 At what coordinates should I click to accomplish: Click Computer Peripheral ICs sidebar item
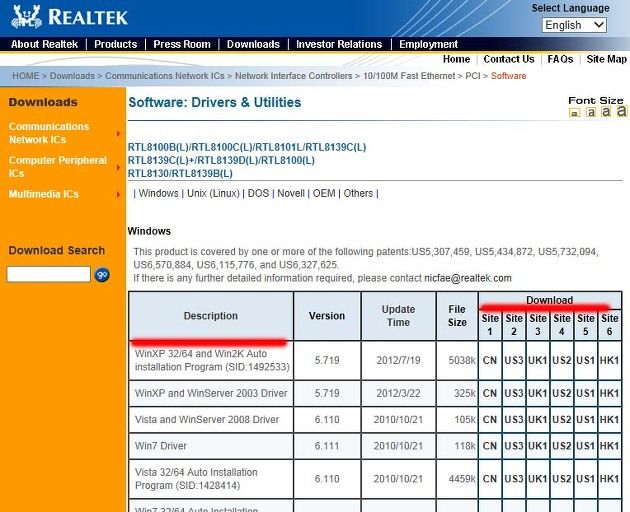(57, 167)
